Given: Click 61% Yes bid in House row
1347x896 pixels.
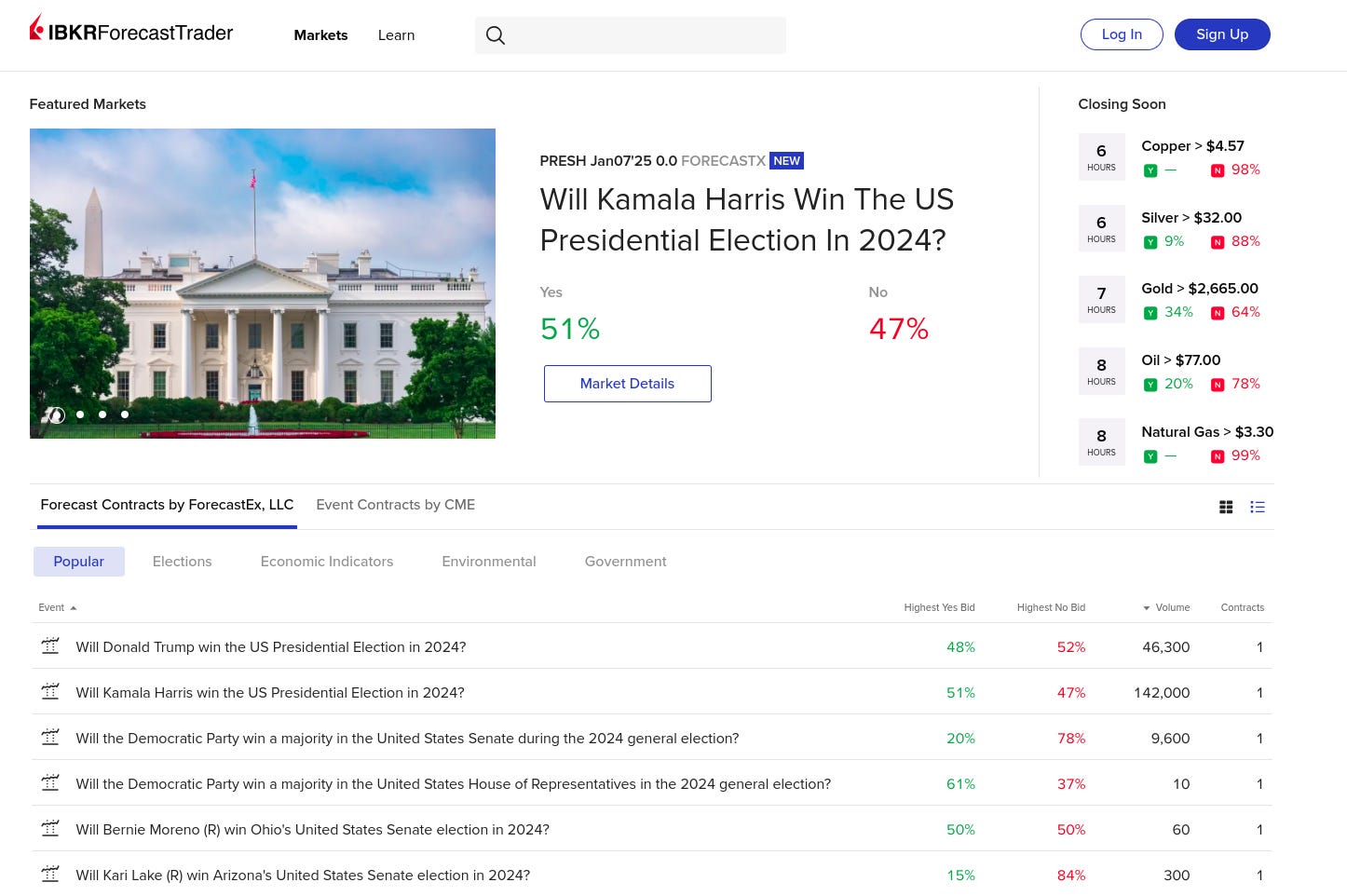Looking at the screenshot, I should [x=960, y=784].
